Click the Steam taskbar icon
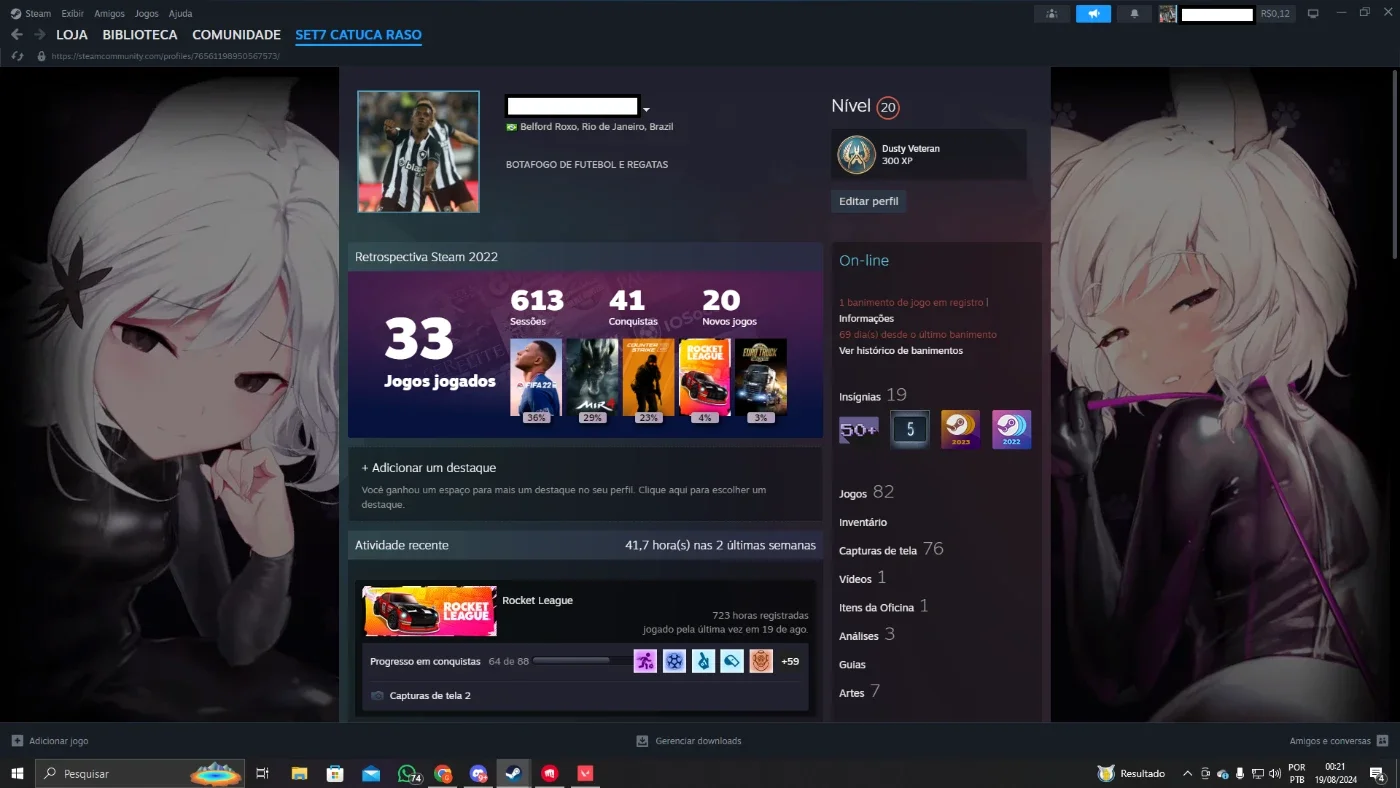 (x=512, y=773)
